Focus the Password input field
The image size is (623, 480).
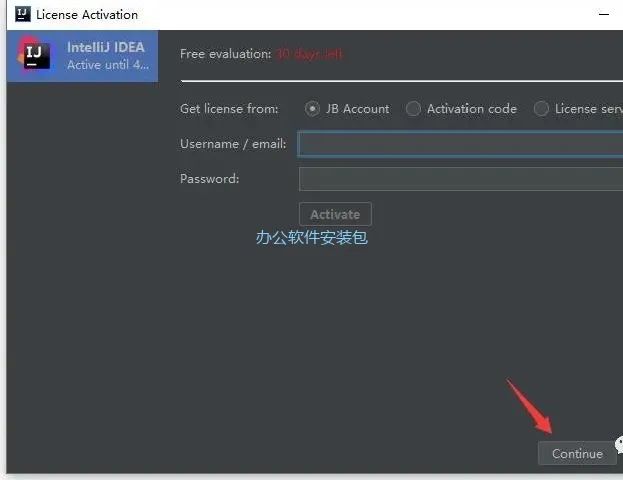pyautogui.click(x=460, y=179)
